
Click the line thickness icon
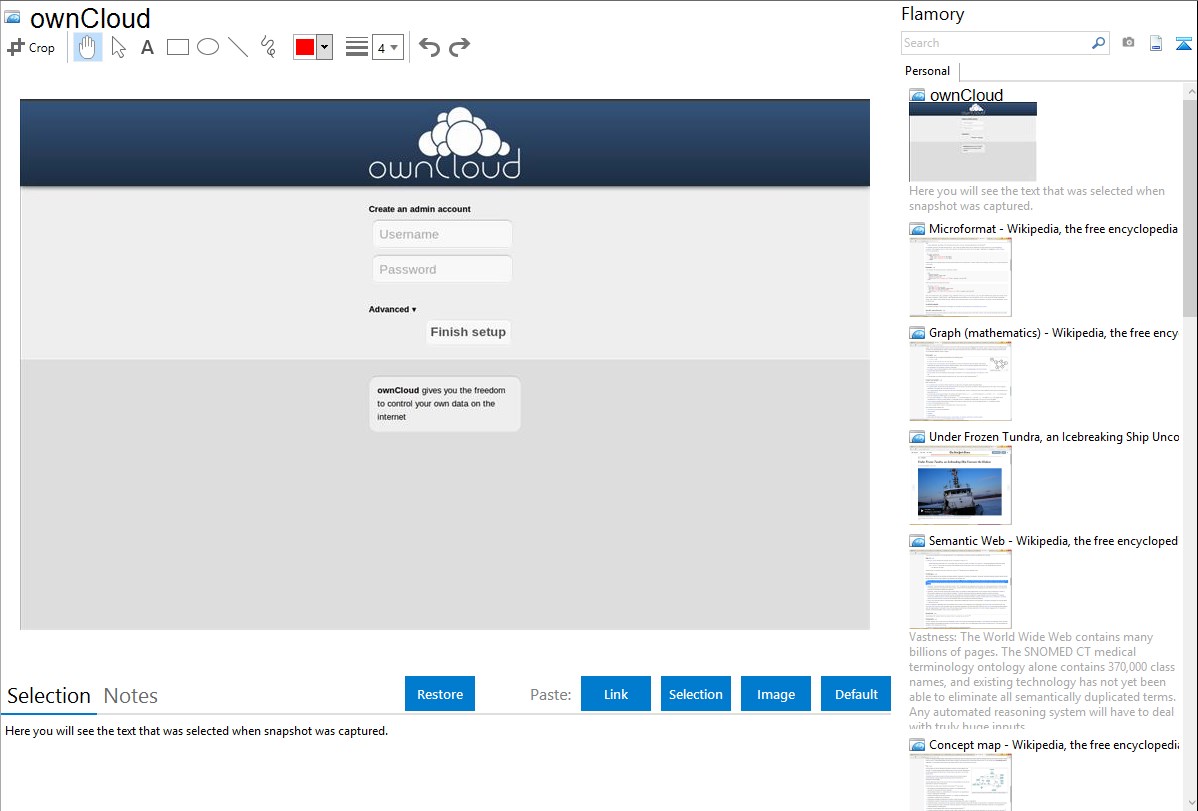coord(356,47)
